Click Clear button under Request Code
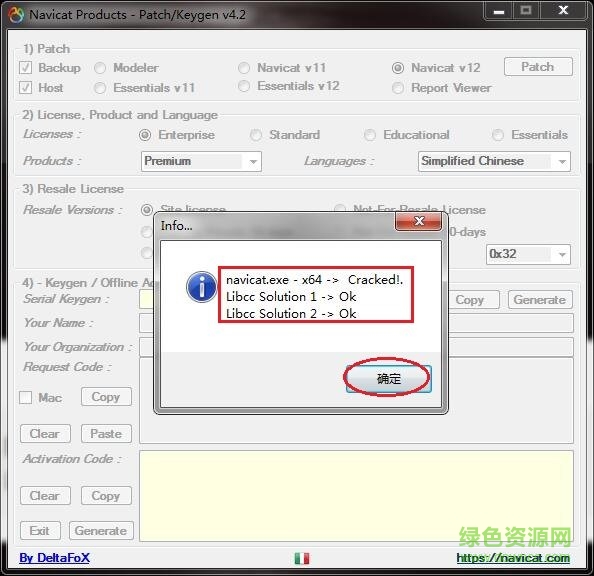Viewport: 594px width, 576px height. 45,434
